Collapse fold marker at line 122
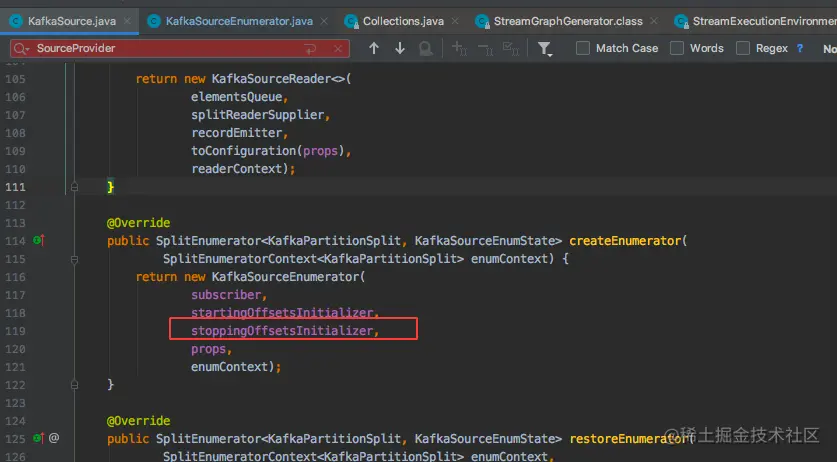The image size is (837, 462). (x=74, y=385)
